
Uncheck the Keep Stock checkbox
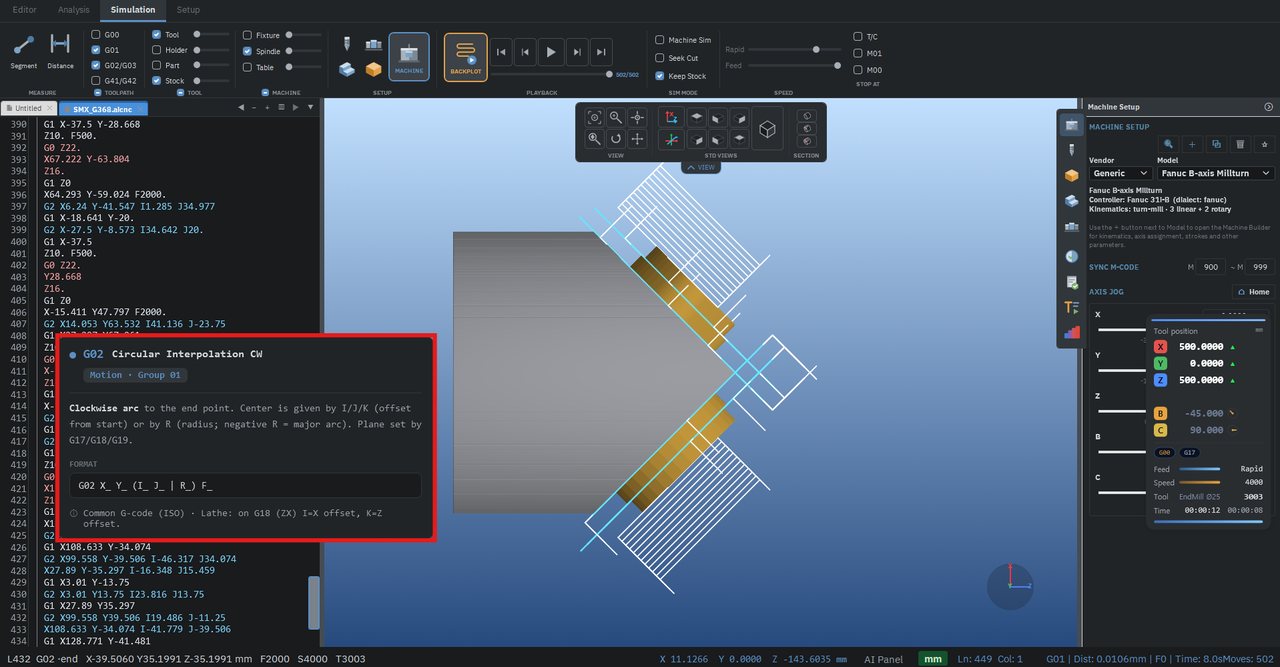660,76
